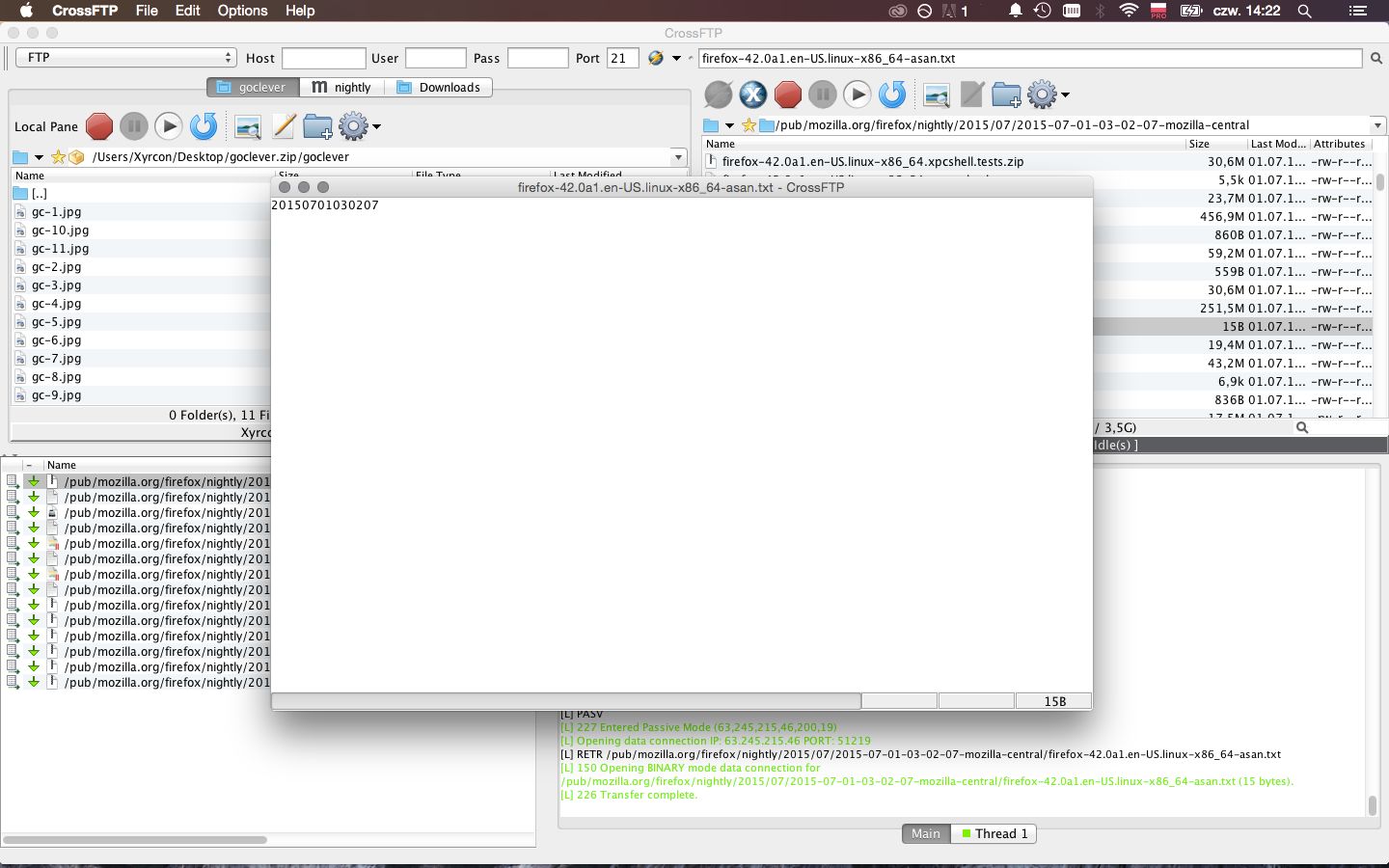Switch to Main log tab

tap(926, 833)
